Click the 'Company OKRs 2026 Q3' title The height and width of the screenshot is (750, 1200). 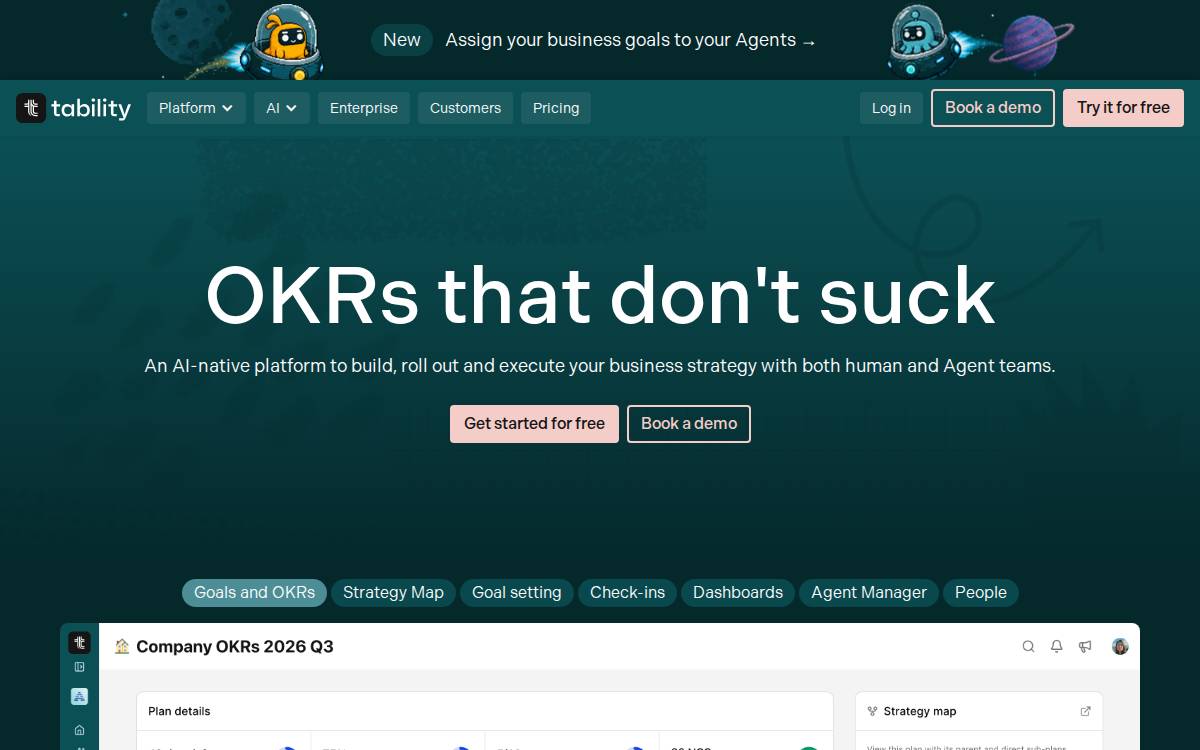(x=235, y=647)
